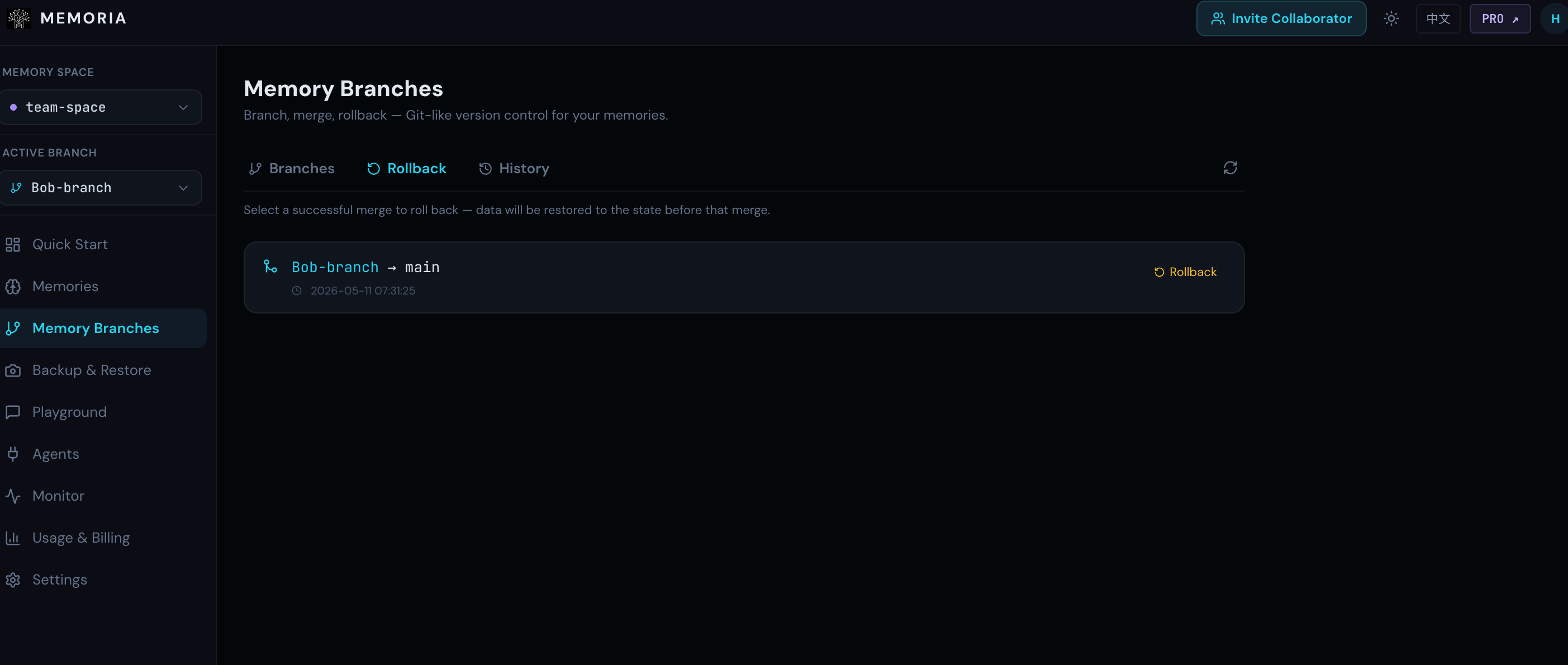1568x665 pixels.
Task: Click the refresh icon beside the tabs
Action: (x=1230, y=168)
